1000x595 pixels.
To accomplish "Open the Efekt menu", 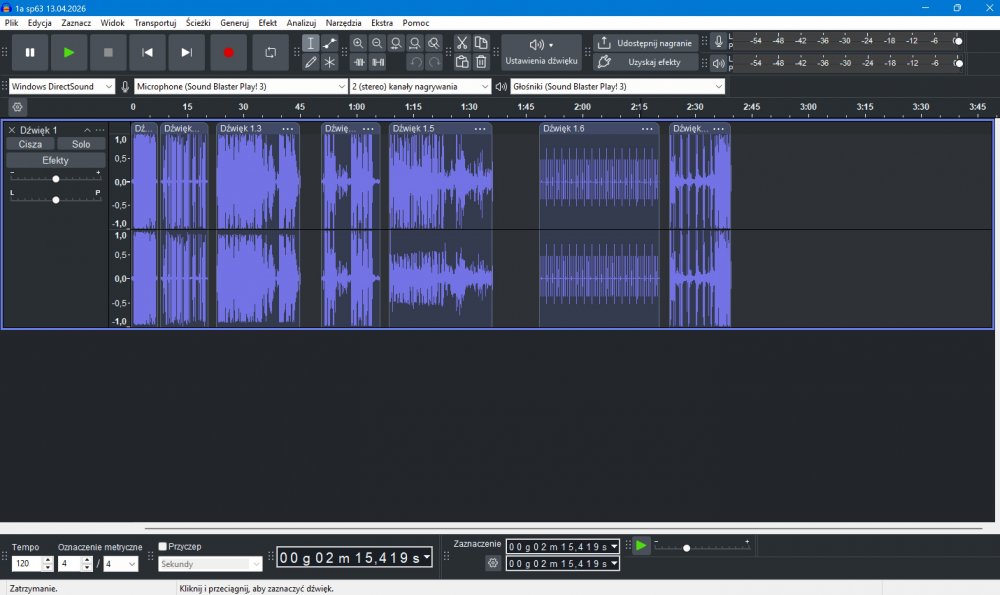I will (x=267, y=22).
